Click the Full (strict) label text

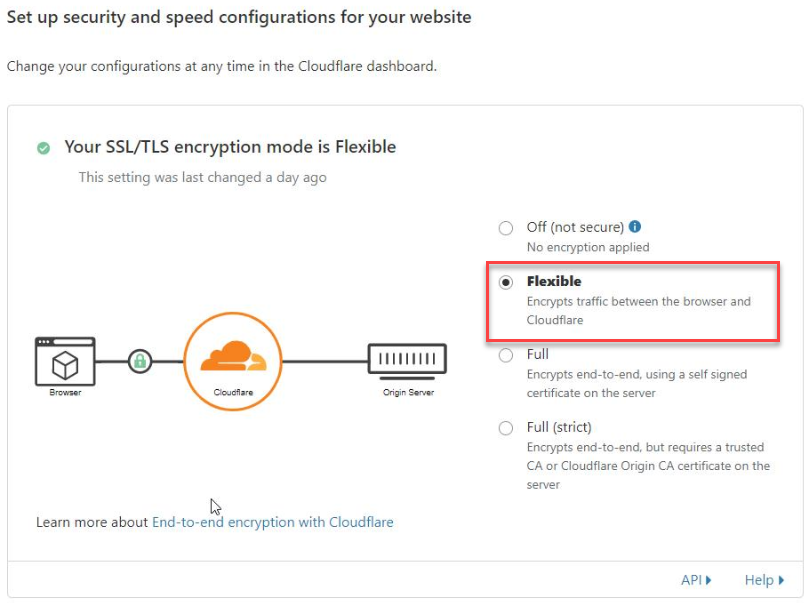tap(559, 427)
